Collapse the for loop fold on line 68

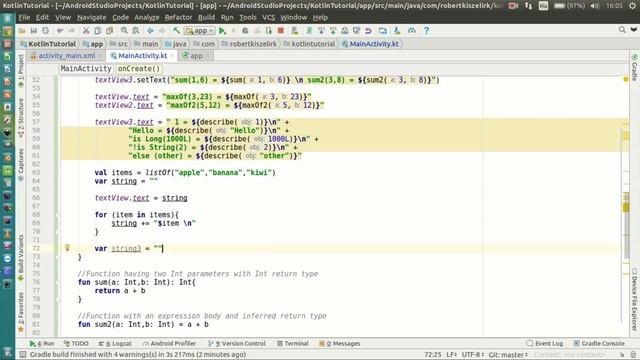click(x=58, y=215)
